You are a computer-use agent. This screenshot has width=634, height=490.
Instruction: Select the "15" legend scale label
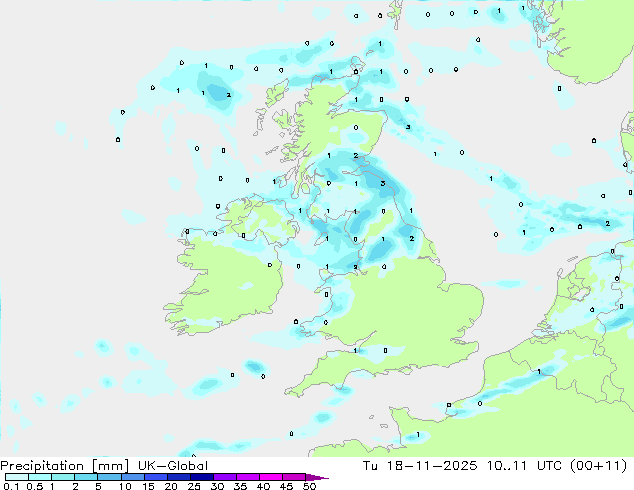pos(148,486)
